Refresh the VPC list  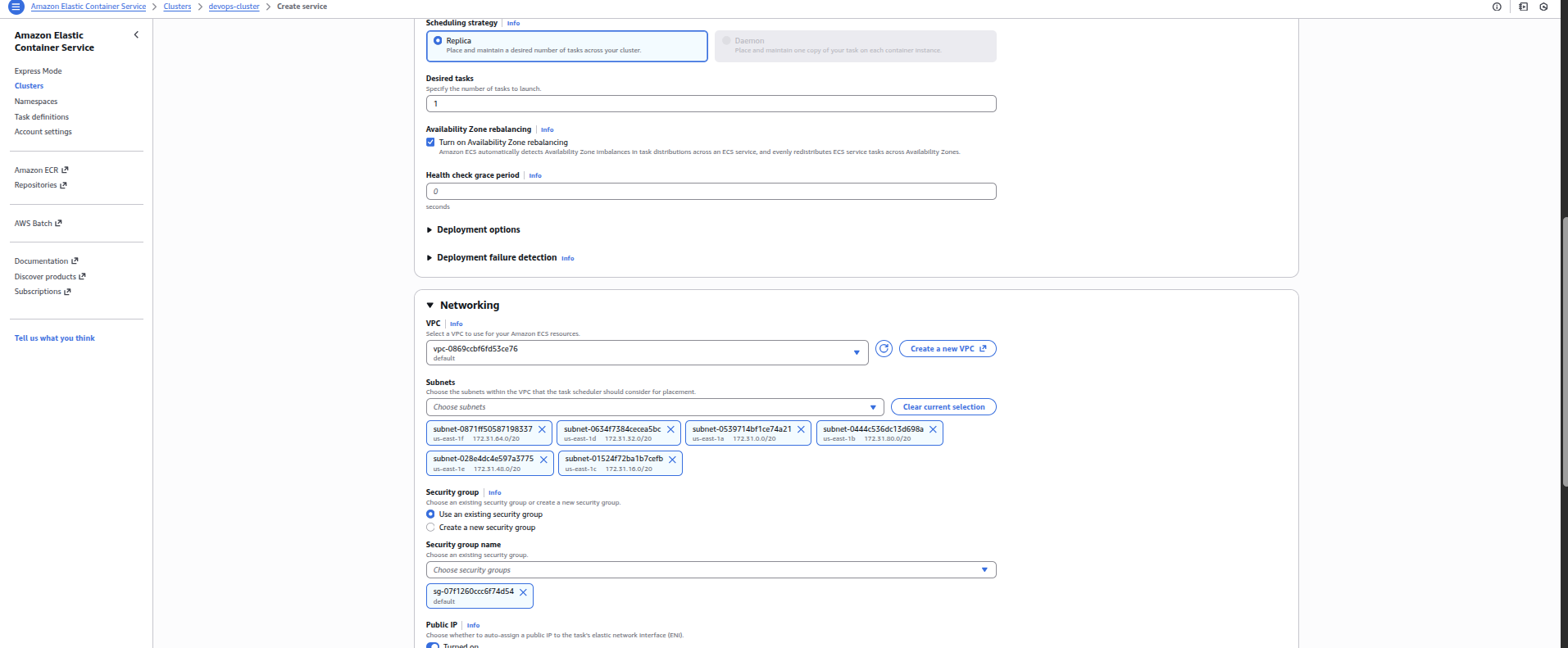point(884,349)
